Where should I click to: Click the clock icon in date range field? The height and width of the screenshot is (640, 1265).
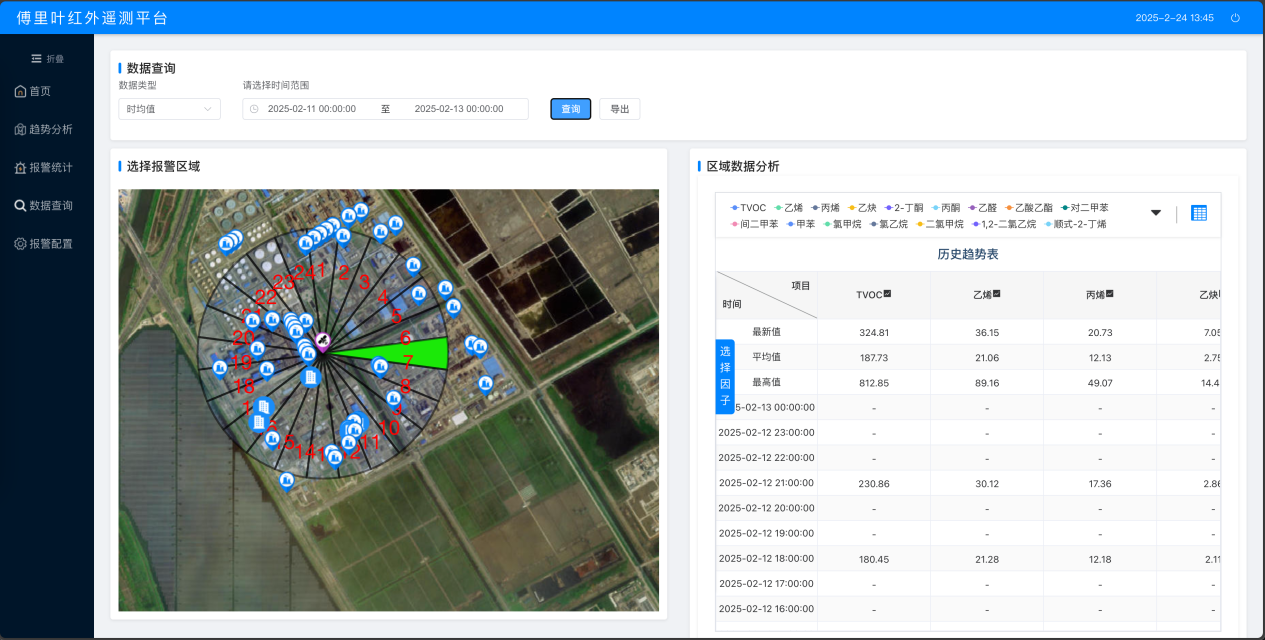tap(254, 109)
